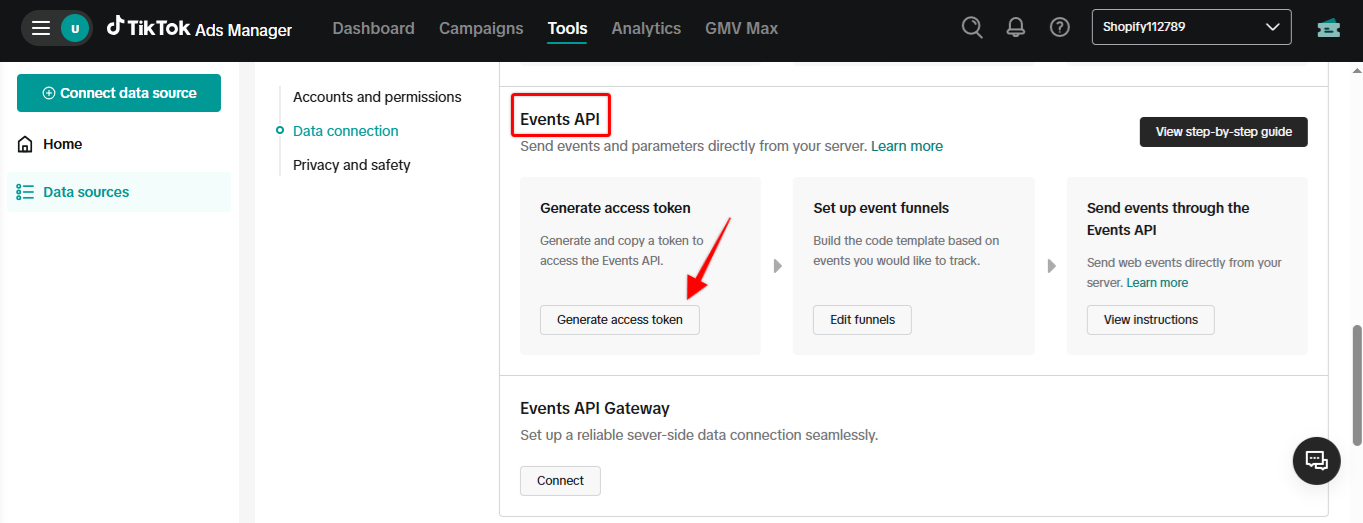Click the Generate access token button
Viewport: 1363px width, 523px height.
620,320
